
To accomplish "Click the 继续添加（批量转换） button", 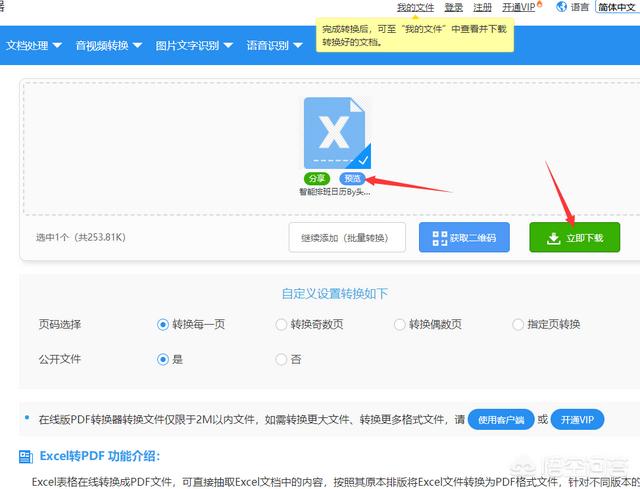I will pyautogui.click(x=347, y=238).
